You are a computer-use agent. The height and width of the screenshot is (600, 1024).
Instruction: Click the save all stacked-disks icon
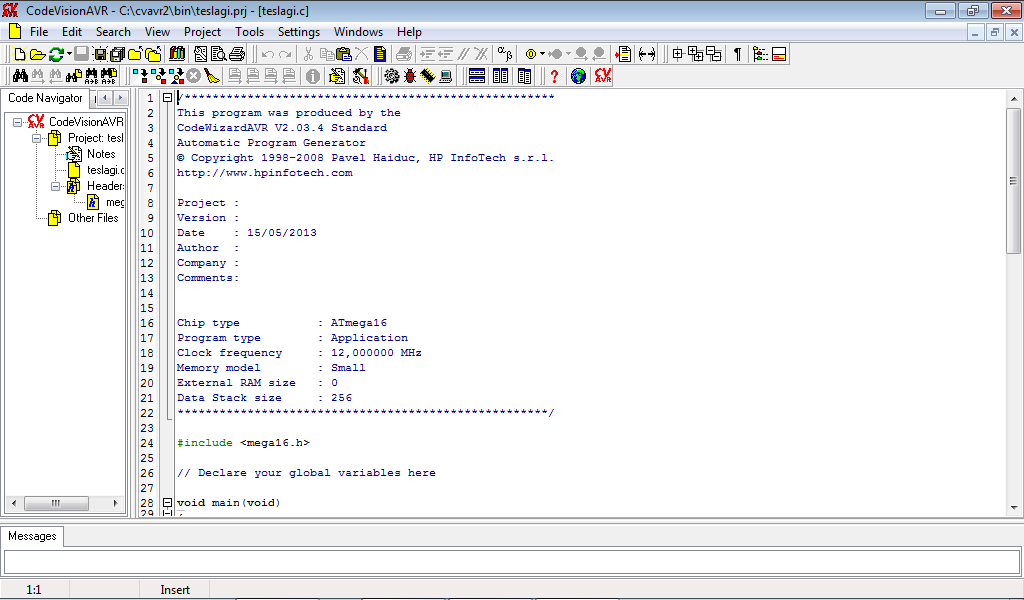(x=118, y=54)
